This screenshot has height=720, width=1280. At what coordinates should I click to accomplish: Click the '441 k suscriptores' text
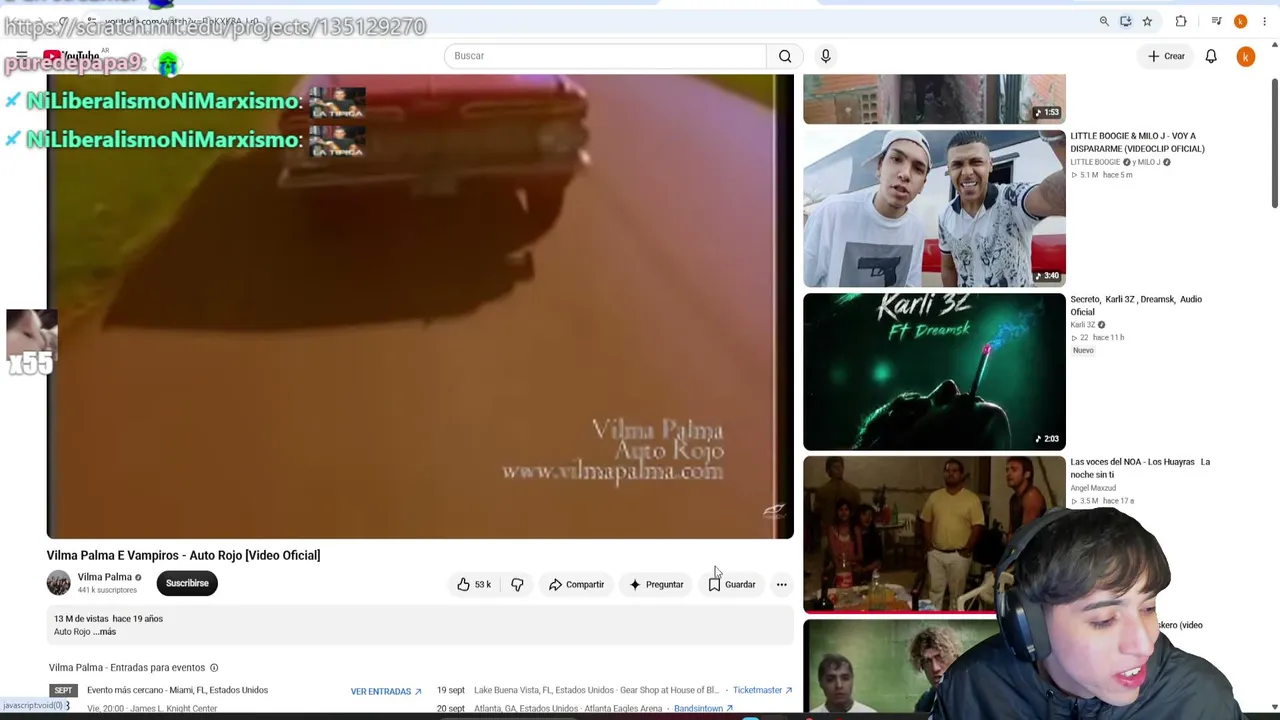107,590
